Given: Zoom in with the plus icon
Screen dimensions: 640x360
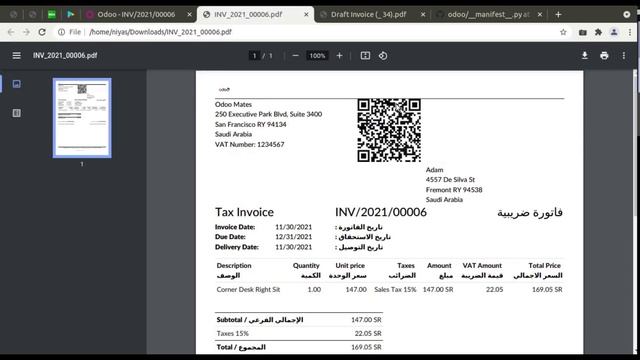Looking at the screenshot, I should pos(339,56).
